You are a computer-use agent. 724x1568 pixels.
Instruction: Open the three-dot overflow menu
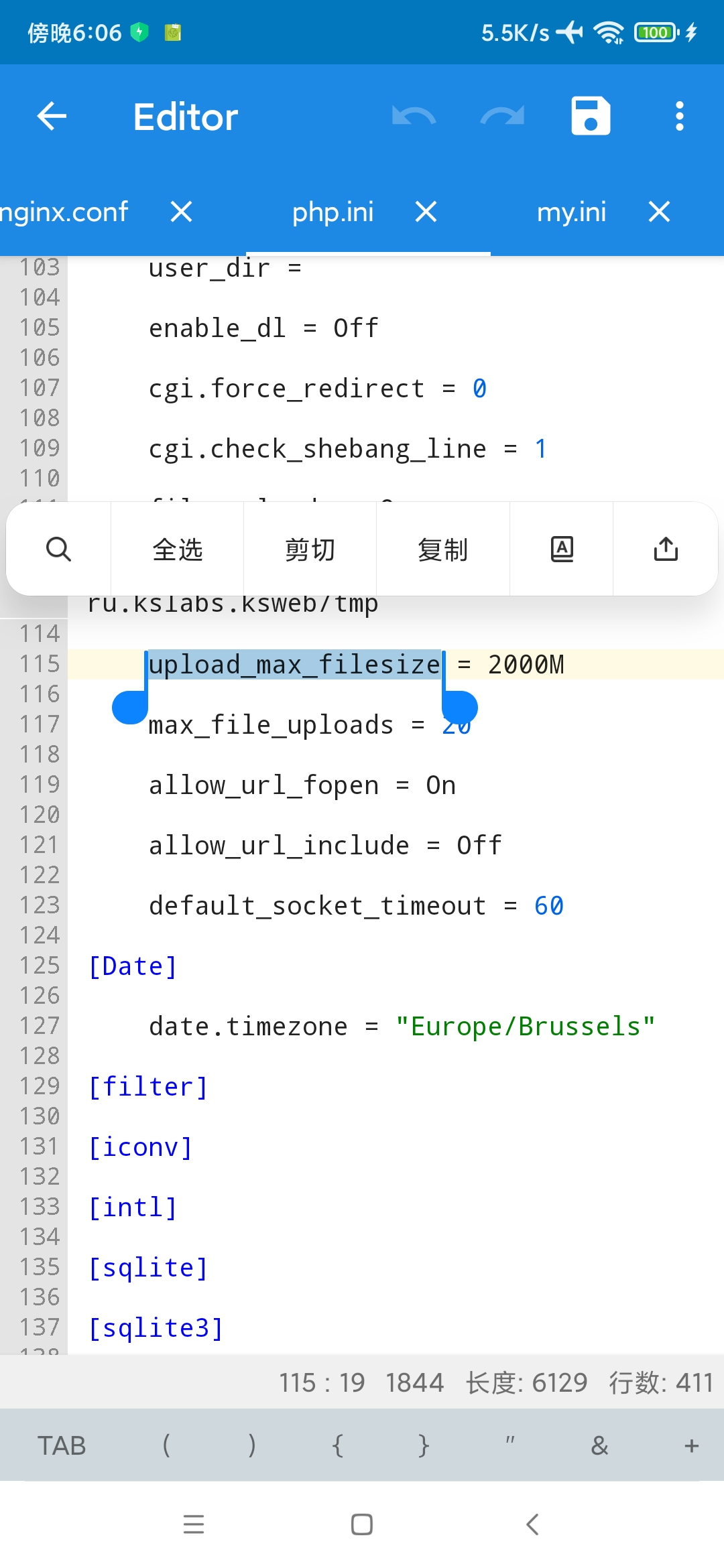679,117
